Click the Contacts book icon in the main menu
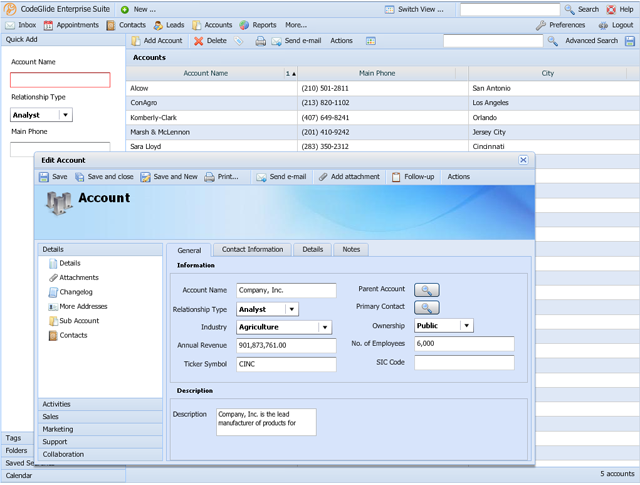 (111, 25)
